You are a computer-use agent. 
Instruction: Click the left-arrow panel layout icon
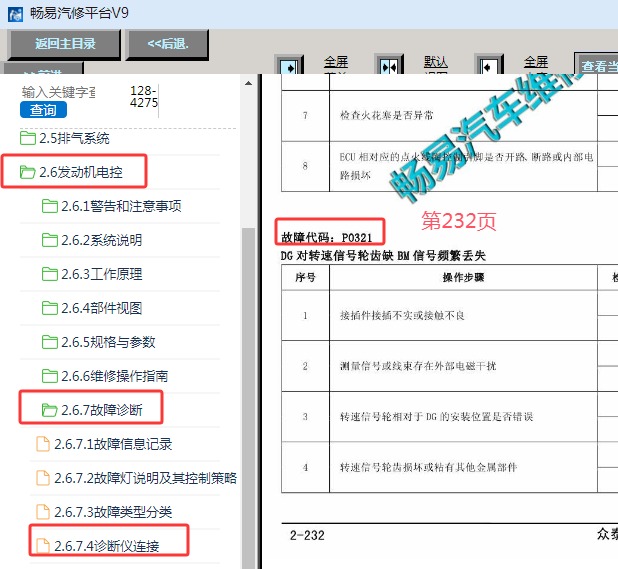pyautogui.click(x=489, y=65)
